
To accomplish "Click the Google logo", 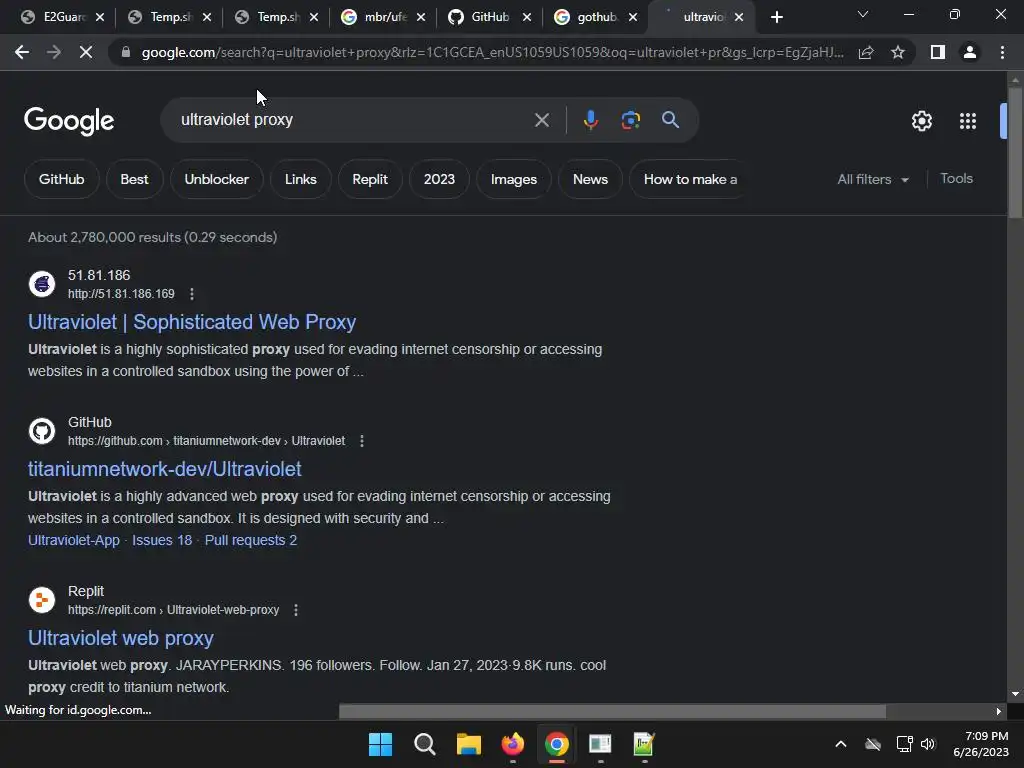I will click(69, 121).
